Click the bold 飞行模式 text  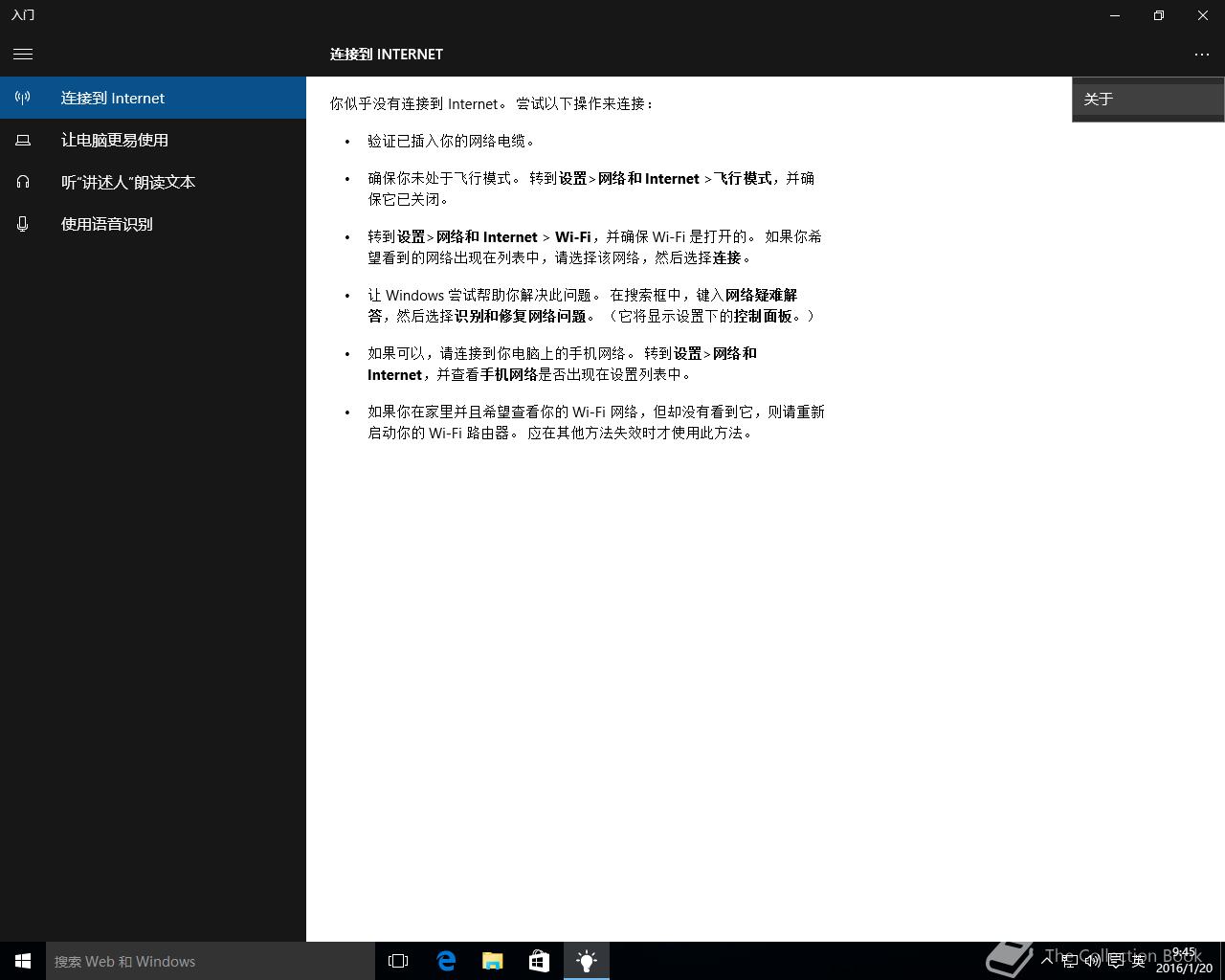pos(743,178)
